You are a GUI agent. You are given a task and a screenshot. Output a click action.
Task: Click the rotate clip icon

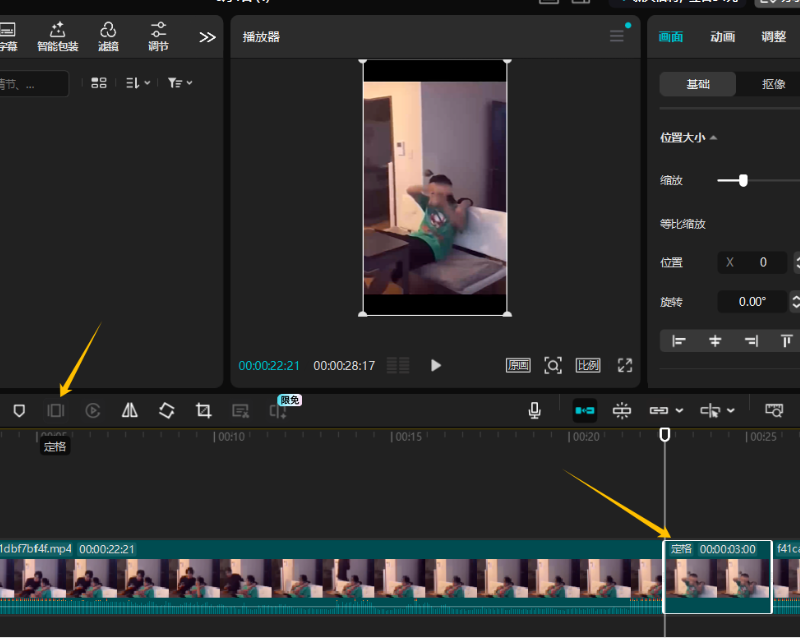(x=167, y=410)
